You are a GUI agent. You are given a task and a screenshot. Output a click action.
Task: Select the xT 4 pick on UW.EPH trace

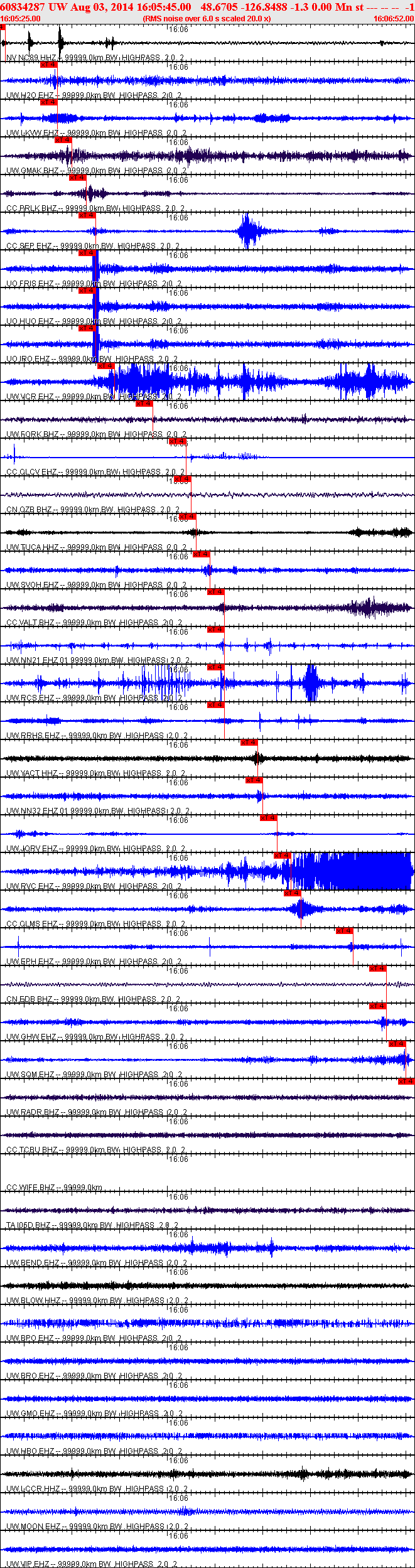(x=344, y=931)
